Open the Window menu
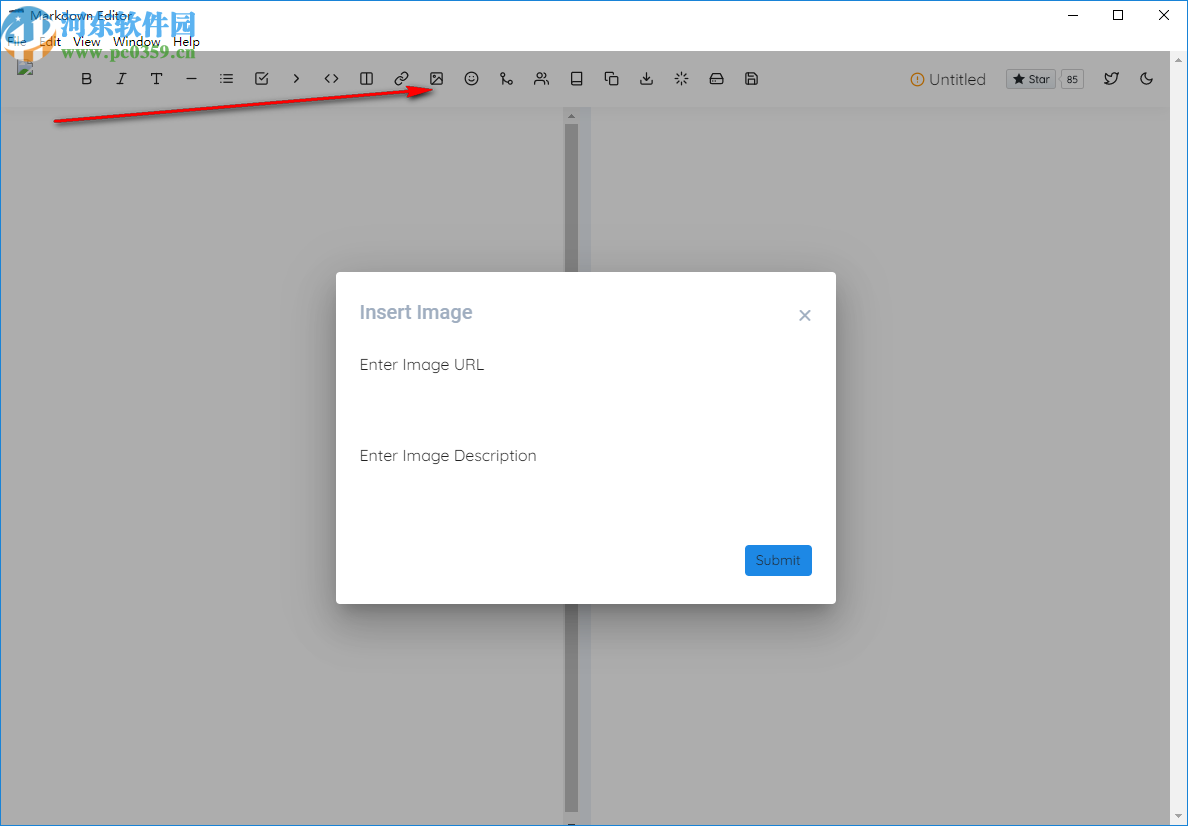Viewport: 1188px width, 826px height. (x=136, y=42)
